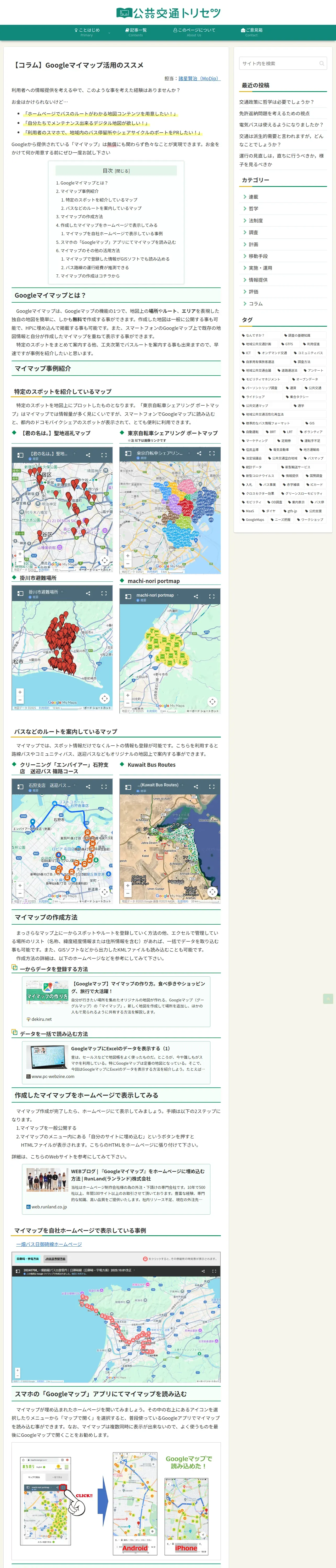Viewport: 336px width, 1568px height.
Task: Open the このページについて nav item
Action: [194, 32]
